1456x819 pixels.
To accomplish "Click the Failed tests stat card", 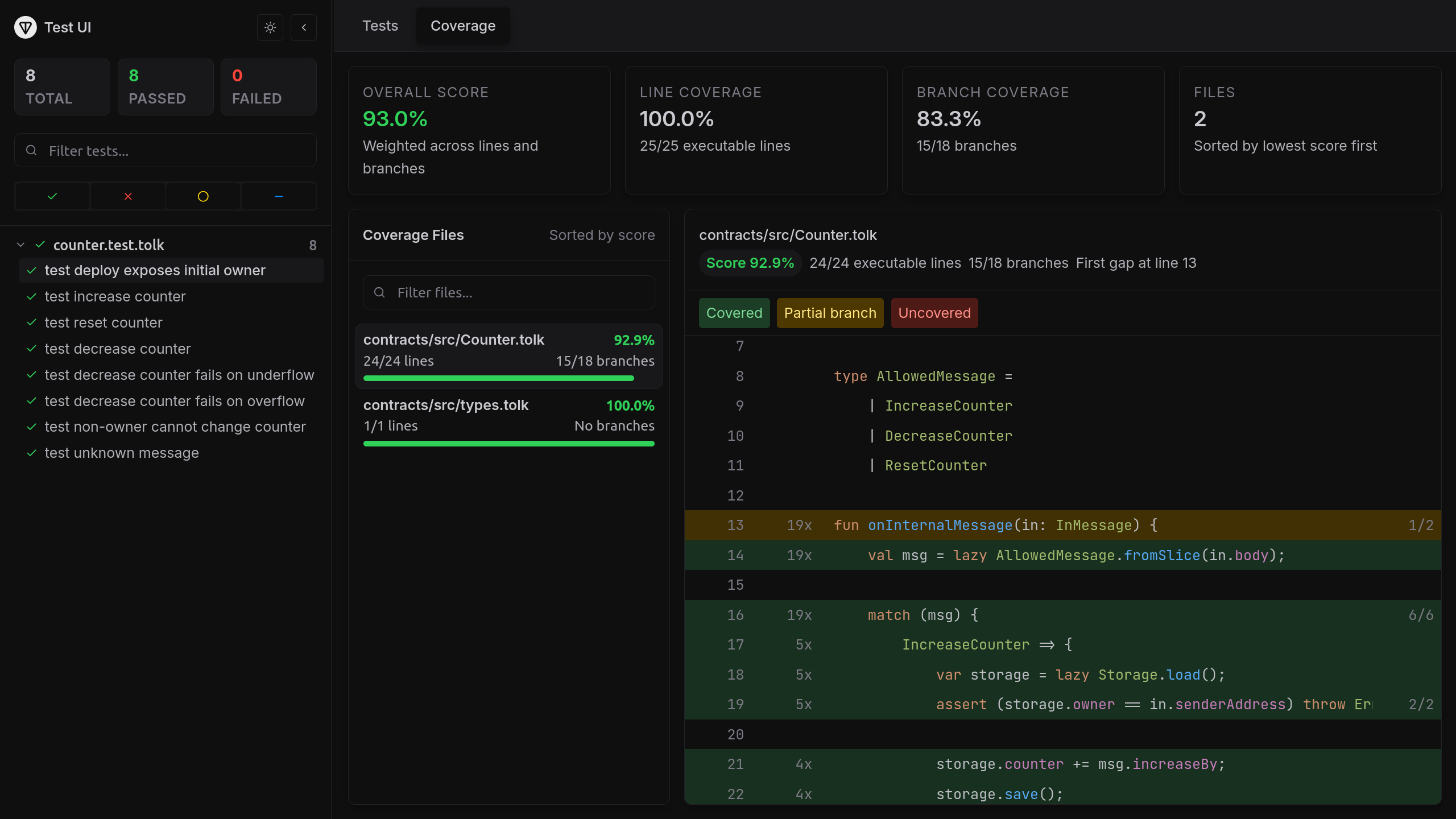I will click(268, 87).
